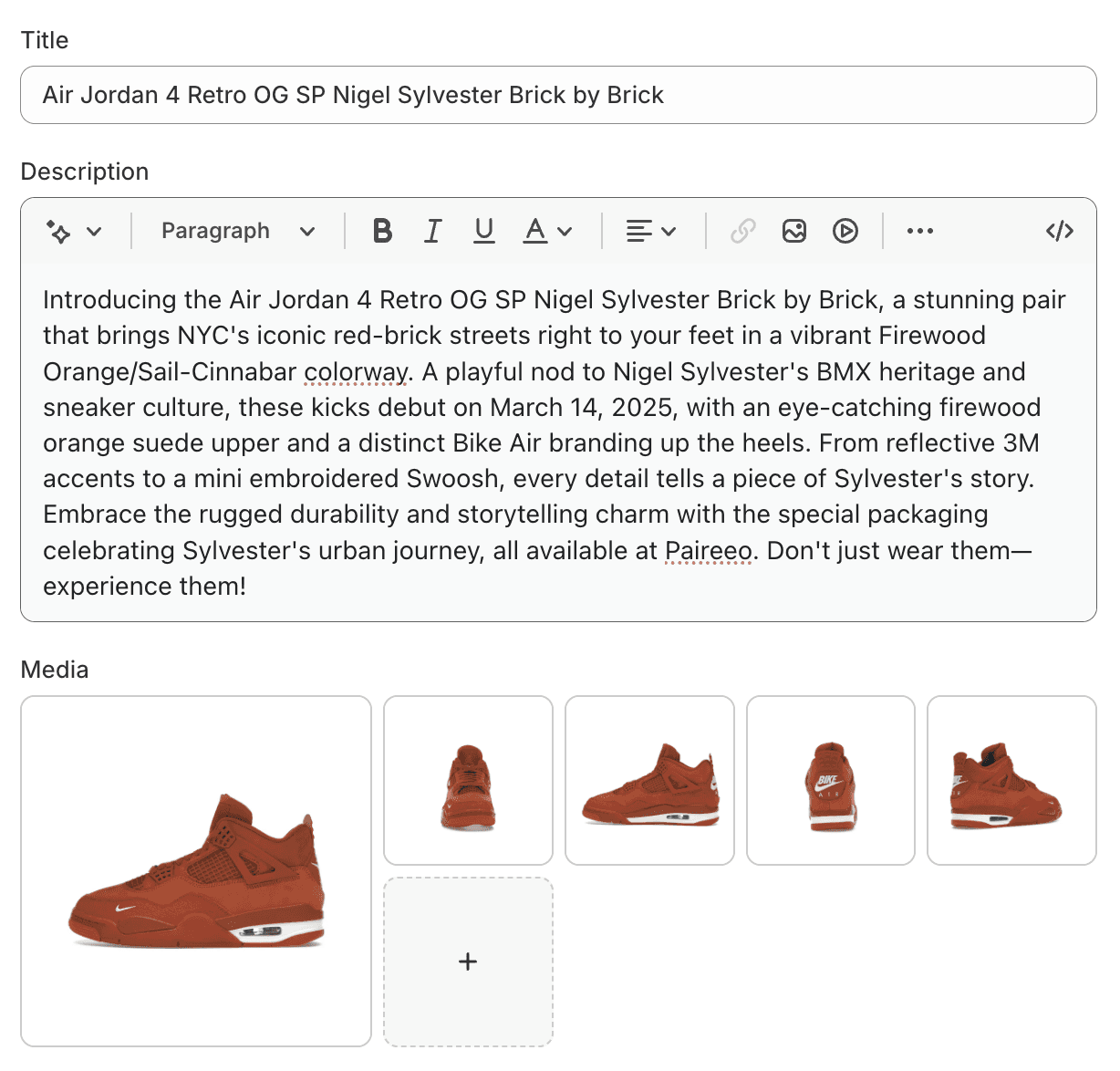Switch to HTML code view
This screenshot has width=1120, height=1071.
pos(1060,231)
